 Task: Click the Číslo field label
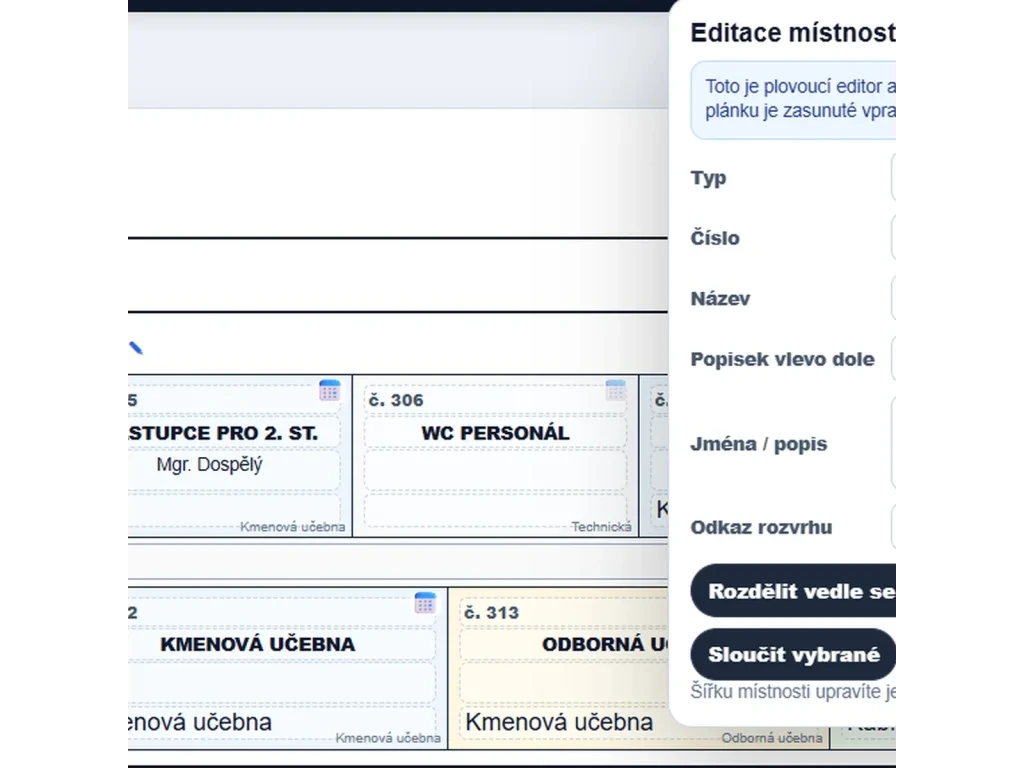[715, 238]
